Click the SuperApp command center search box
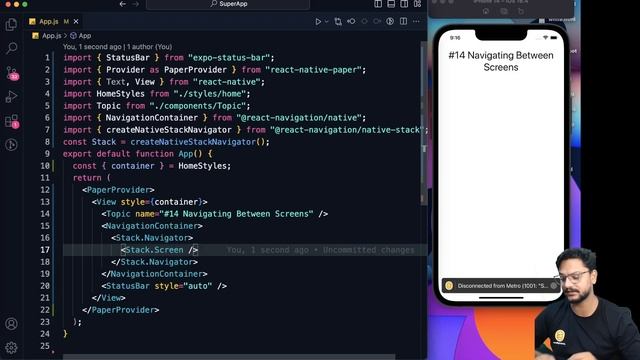Viewport: 640px width, 360px height. [x=228, y=4]
